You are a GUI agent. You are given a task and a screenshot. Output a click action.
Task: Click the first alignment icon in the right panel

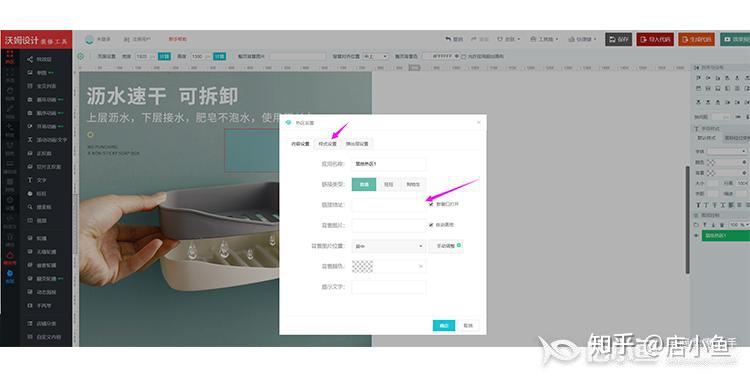[698, 78]
